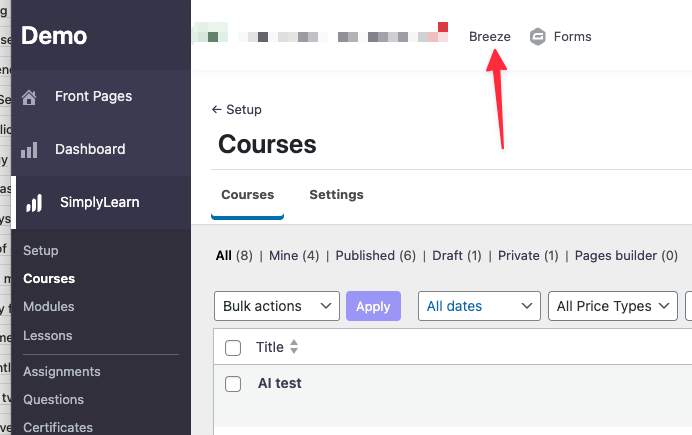Select the Courses tab

coord(247,195)
